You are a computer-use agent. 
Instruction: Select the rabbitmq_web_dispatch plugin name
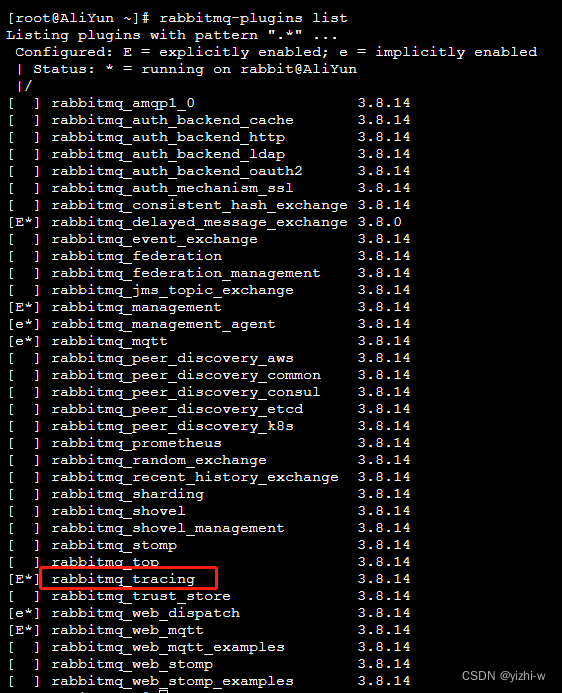[146, 613]
